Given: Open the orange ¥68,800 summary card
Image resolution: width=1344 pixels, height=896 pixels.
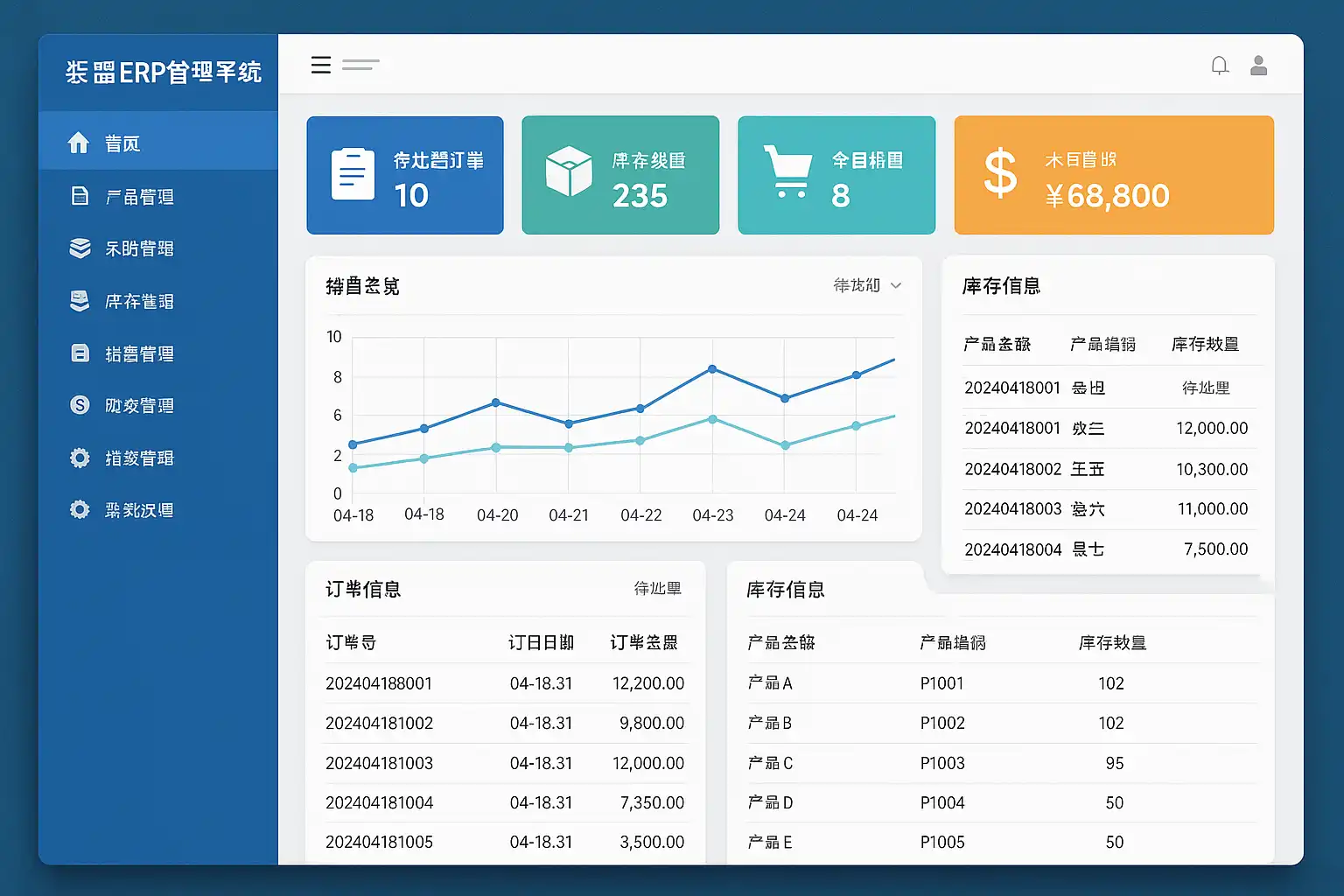Looking at the screenshot, I should tap(1114, 175).
